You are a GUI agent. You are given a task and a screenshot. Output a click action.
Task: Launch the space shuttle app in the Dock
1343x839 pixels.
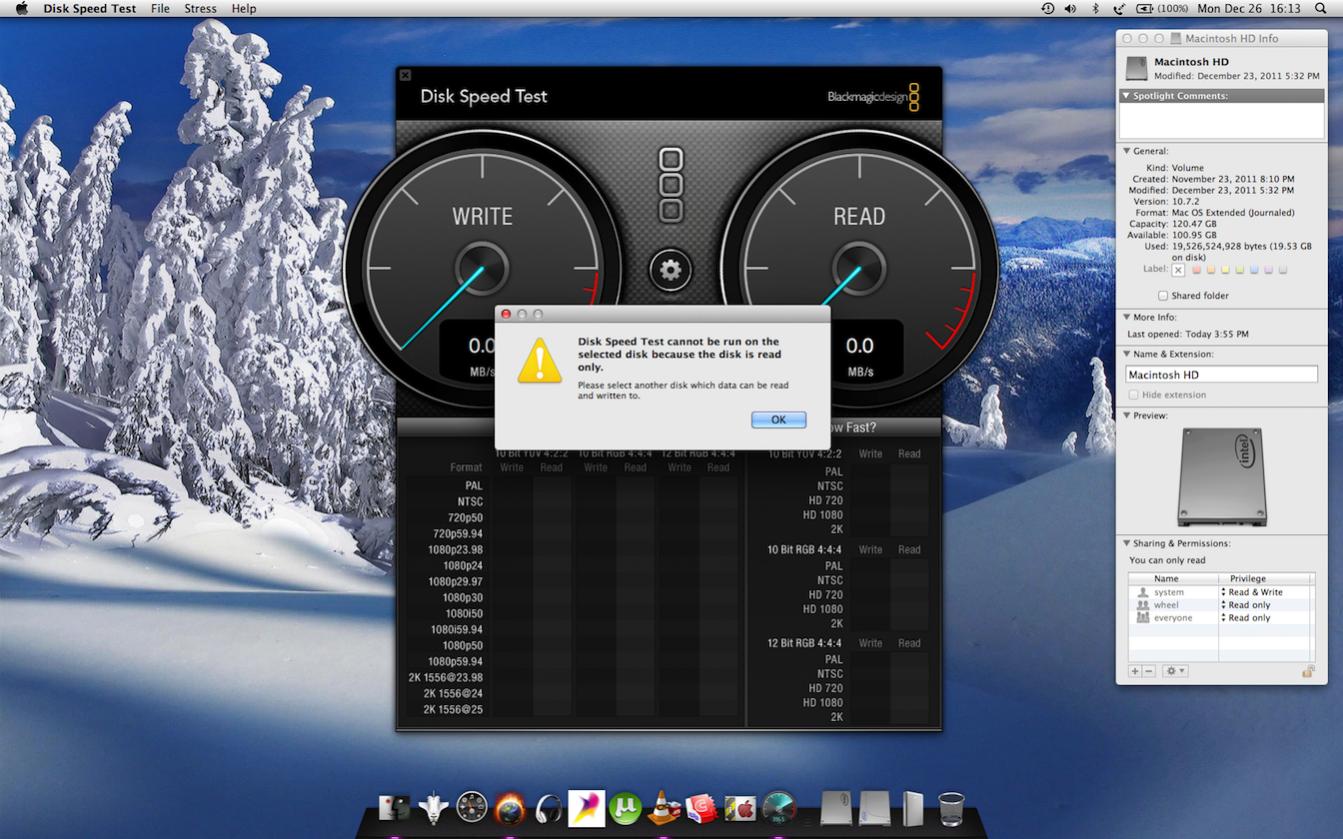click(x=433, y=808)
